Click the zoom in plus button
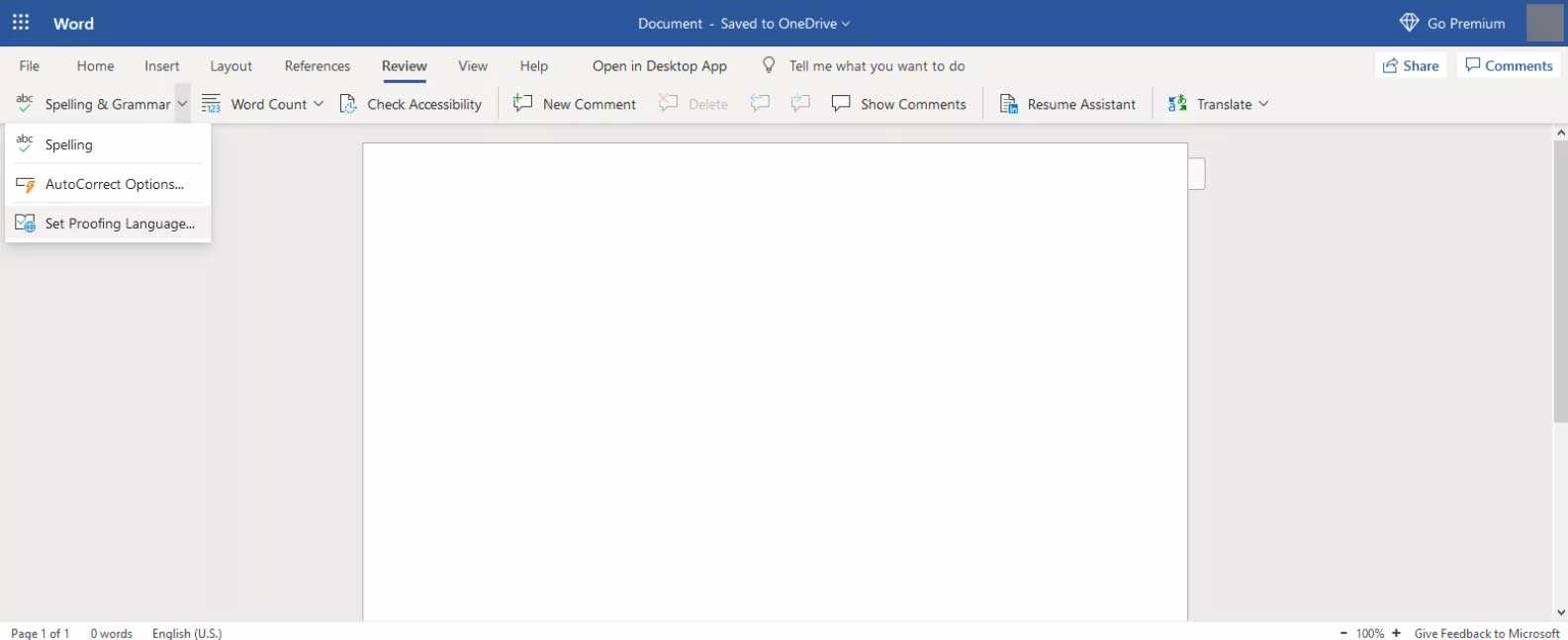This screenshot has width=1568, height=640. tap(1396, 633)
